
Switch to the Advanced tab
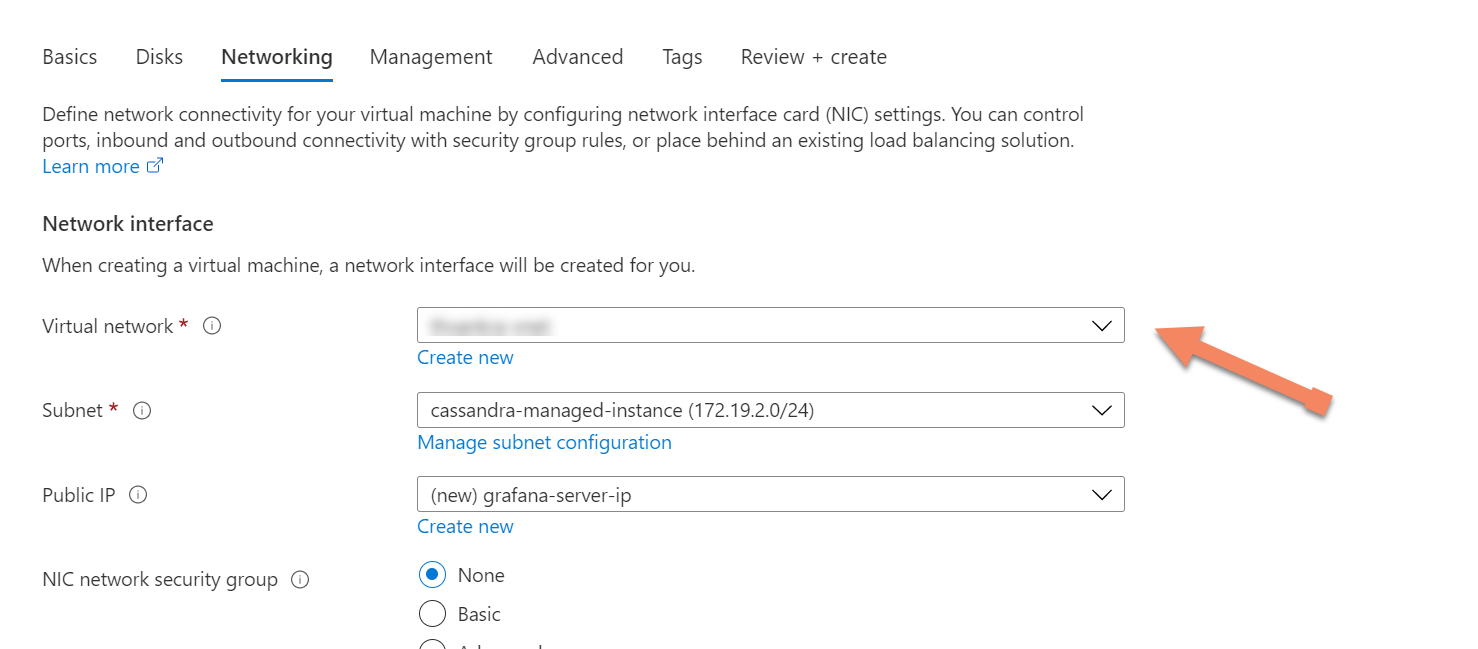point(578,57)
